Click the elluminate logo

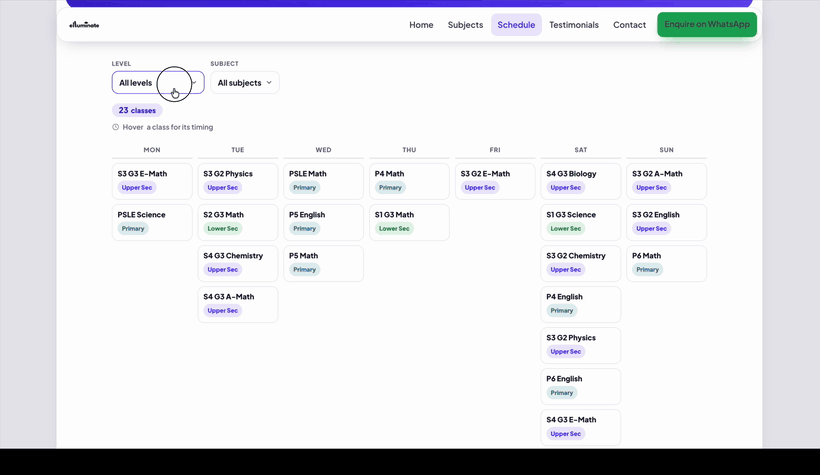coord(84,25)
